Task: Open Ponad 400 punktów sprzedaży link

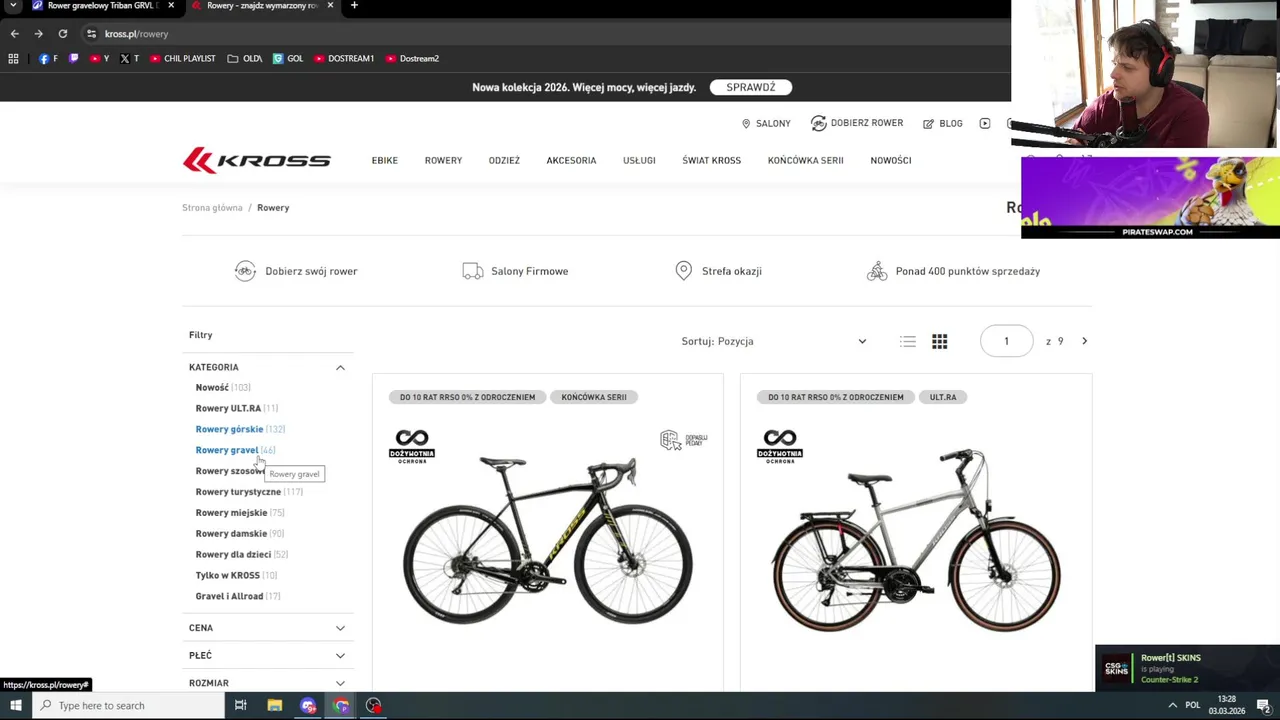Action: click(954, 271)
